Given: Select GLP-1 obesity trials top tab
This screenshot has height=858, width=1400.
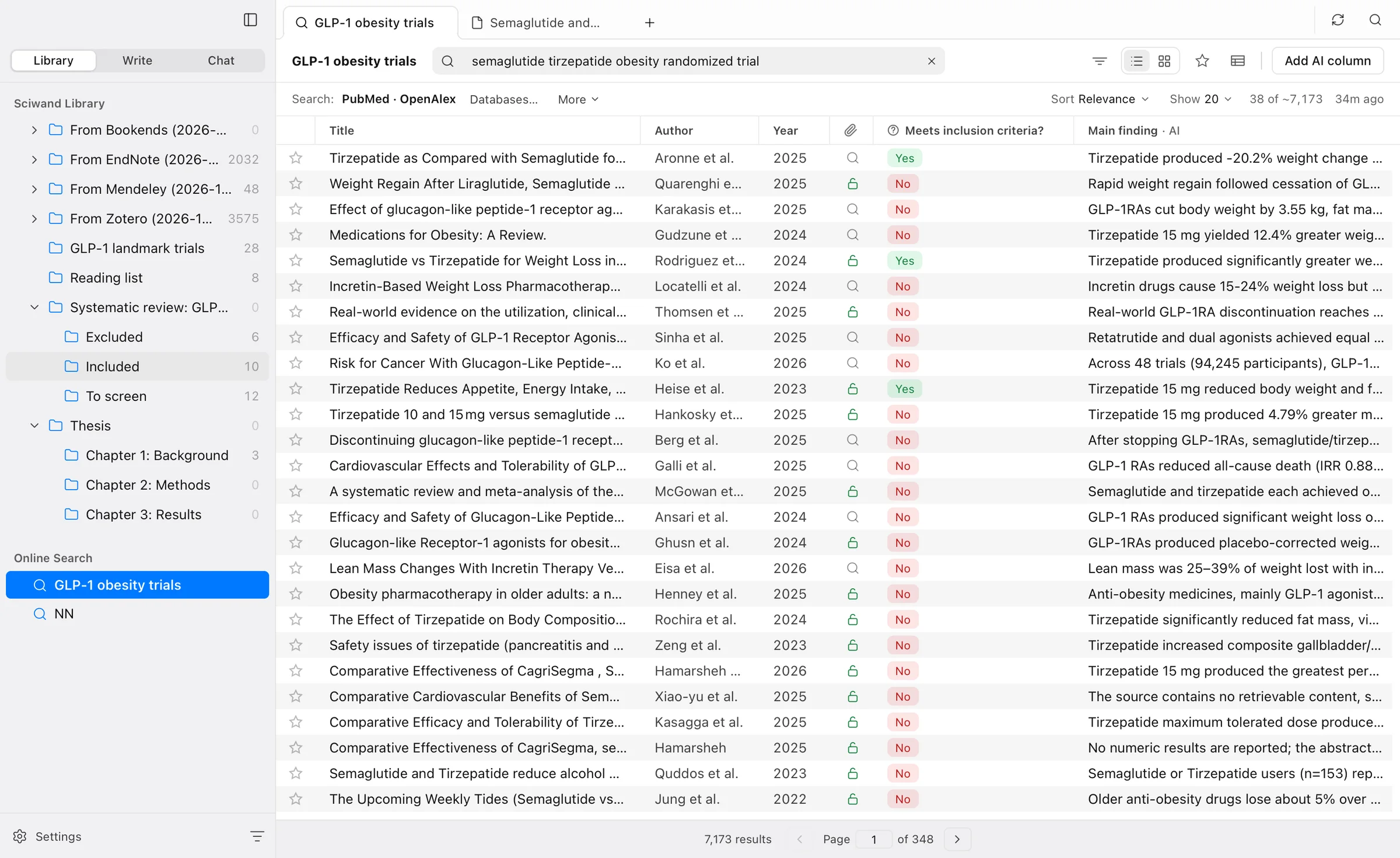Looking at the screenshot, I should (x=370, y=23).
